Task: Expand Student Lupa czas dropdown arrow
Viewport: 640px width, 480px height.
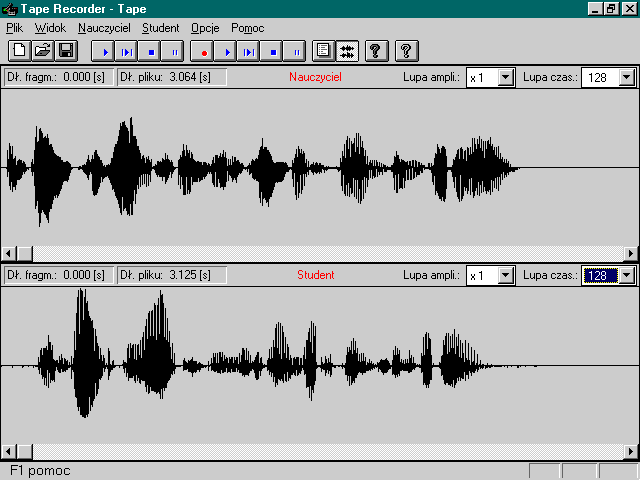Action: [x=627, y=276]
